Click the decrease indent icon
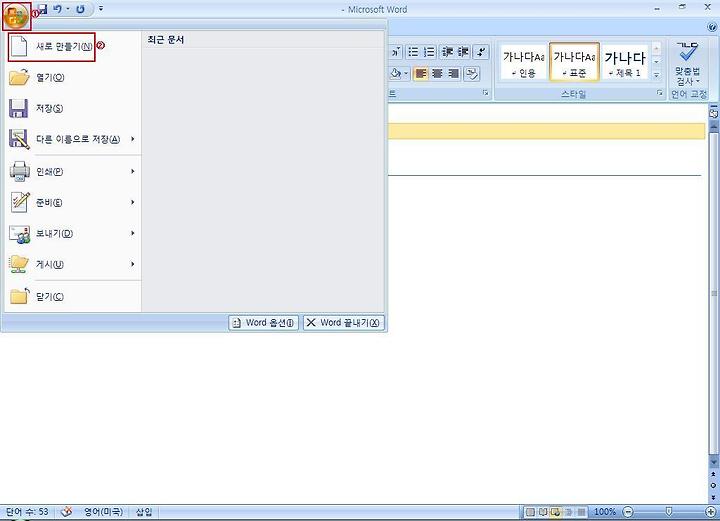This screenshot has height=521, width=720. [x=447, y=52]
